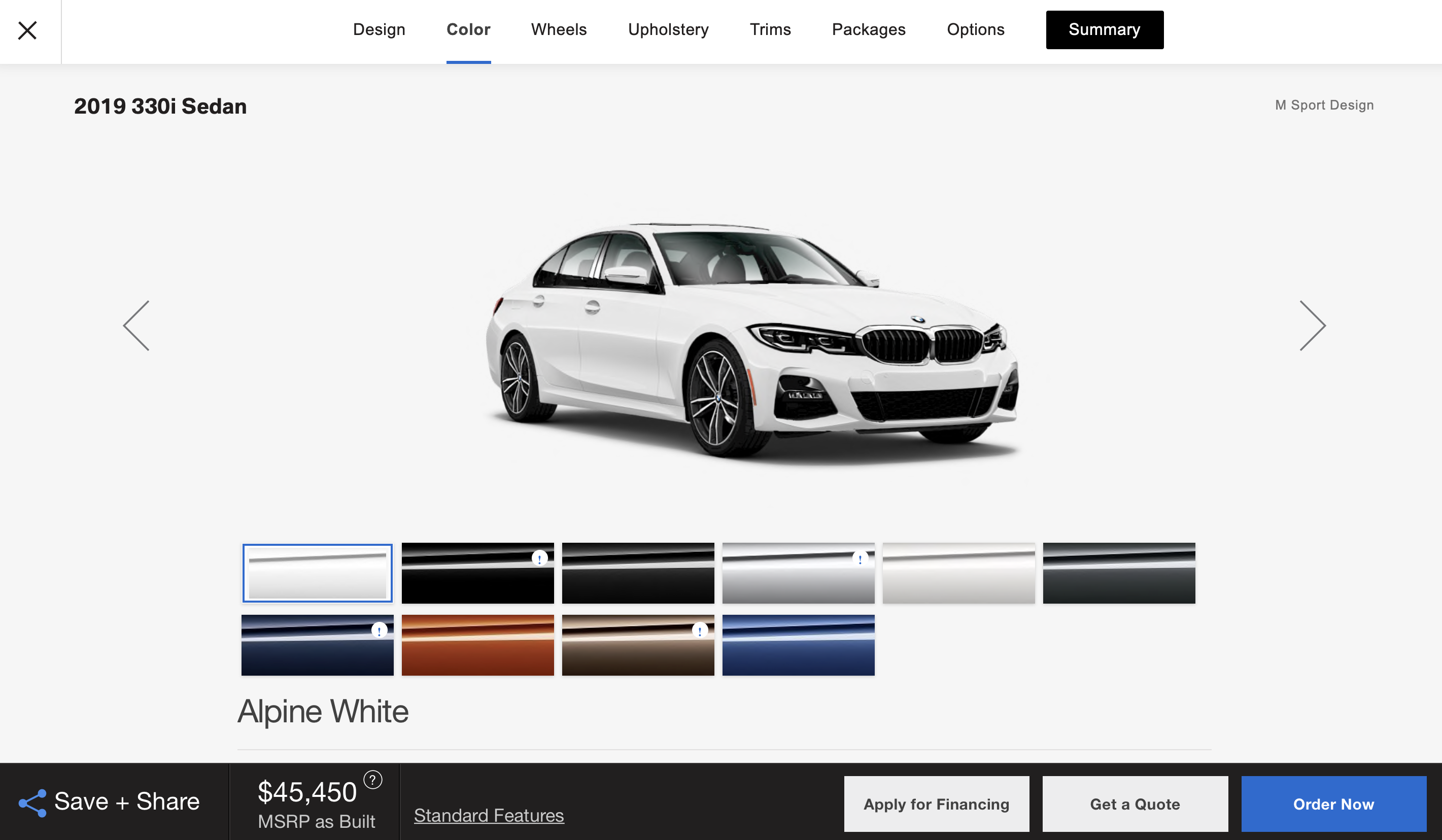
Task: Click the info badge on dark navy swatch
Action: coord(379,631)
